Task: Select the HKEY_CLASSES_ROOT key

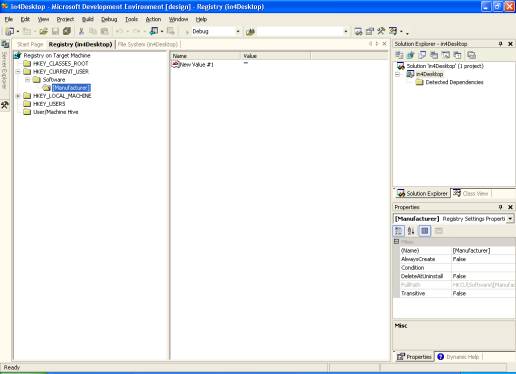Action: (61, 64)
